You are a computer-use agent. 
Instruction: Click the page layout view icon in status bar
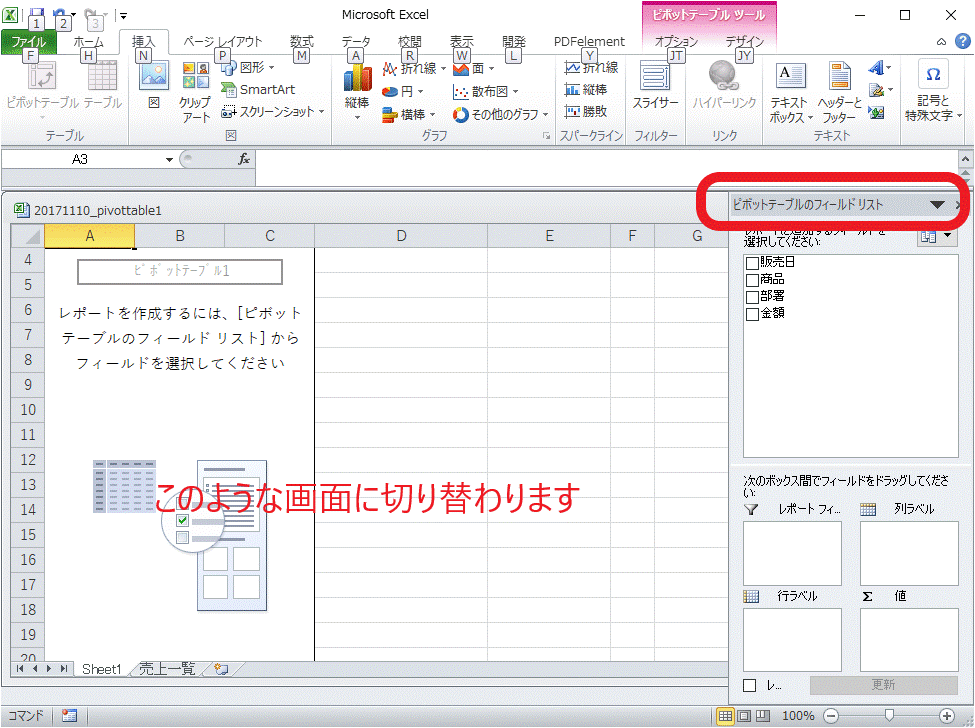click(x=744, y=716)
